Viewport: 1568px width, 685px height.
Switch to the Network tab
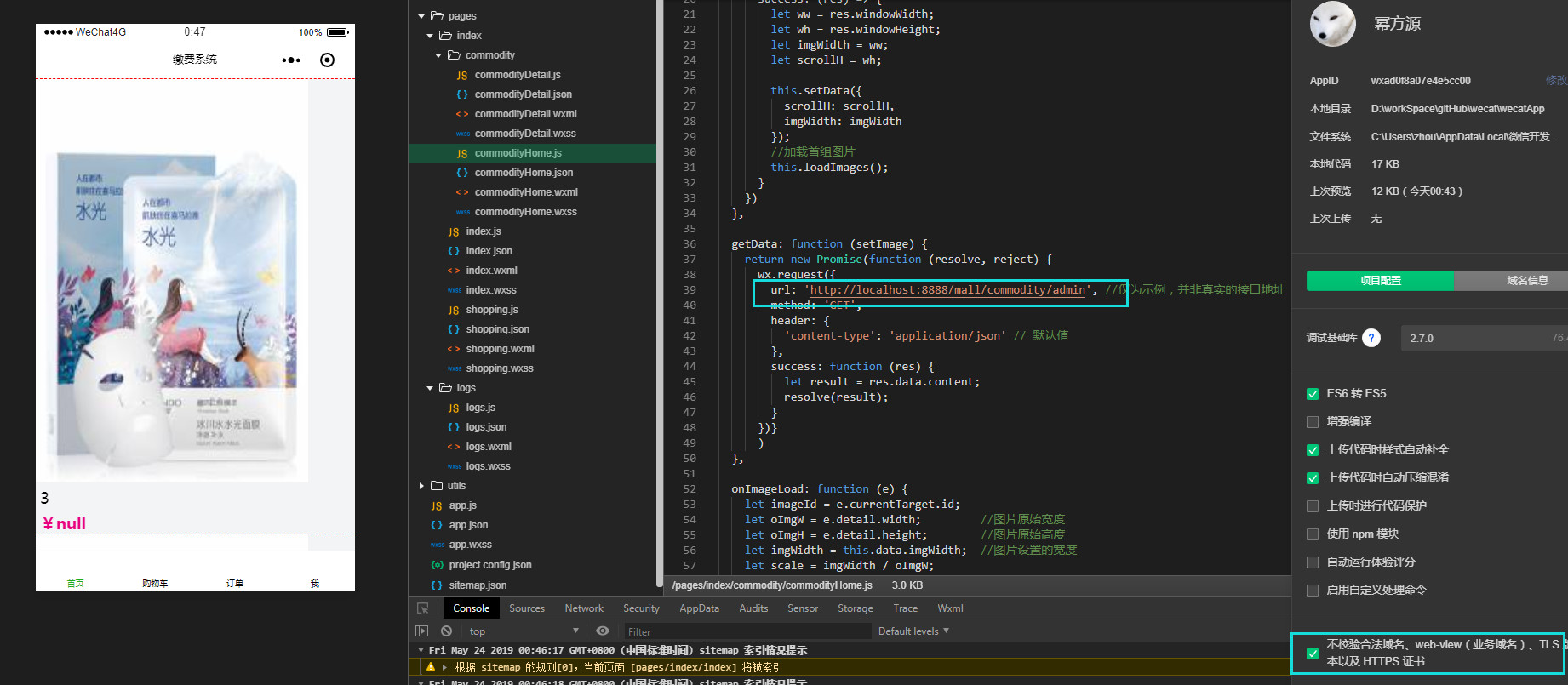tap(584, 608)
